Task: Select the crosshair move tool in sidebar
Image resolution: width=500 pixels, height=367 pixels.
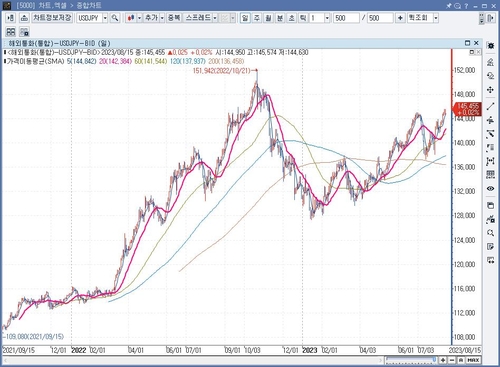Action: (x=491, y=90)
